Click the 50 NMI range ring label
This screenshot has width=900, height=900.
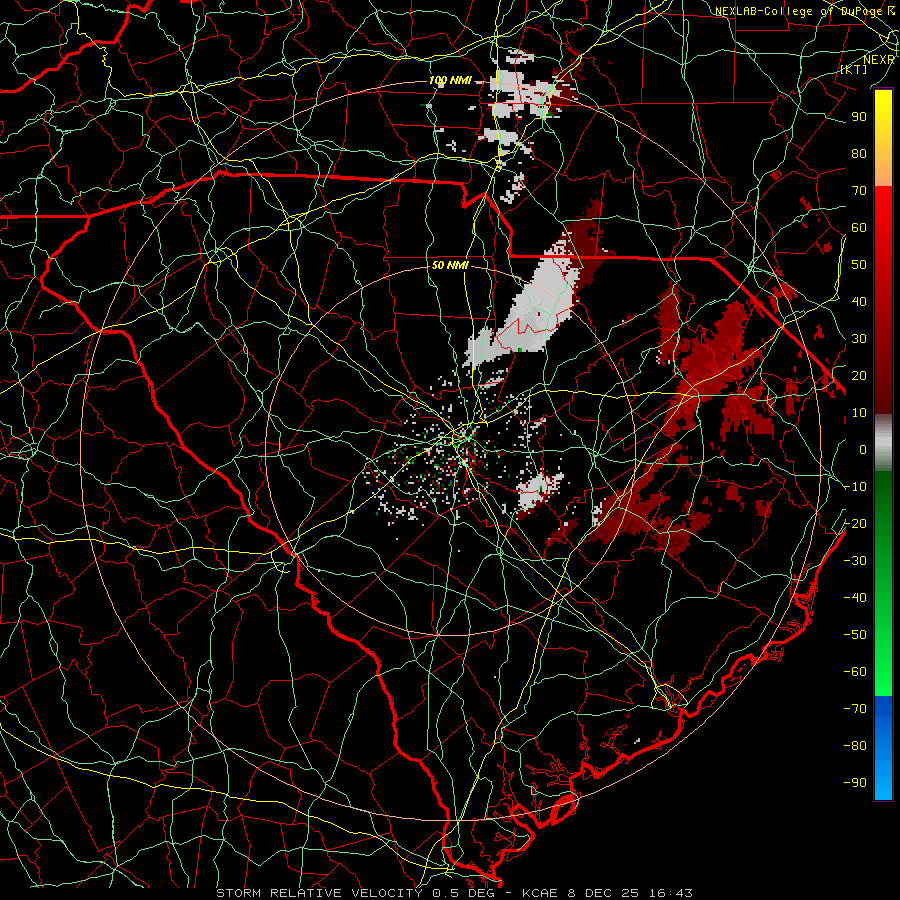pyautogui.click(x=450, y=265)
